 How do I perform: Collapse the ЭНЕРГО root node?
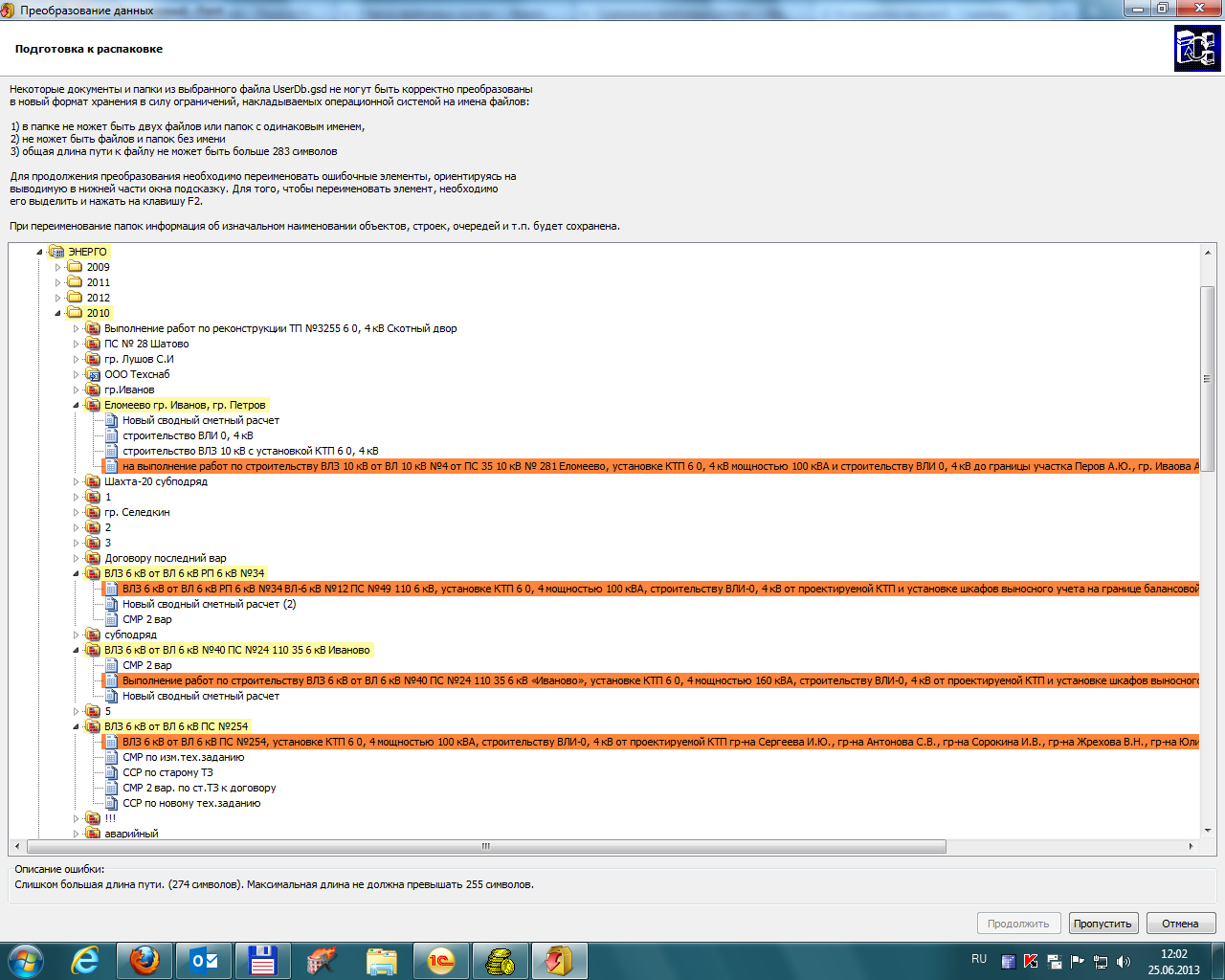coord(40,252)
